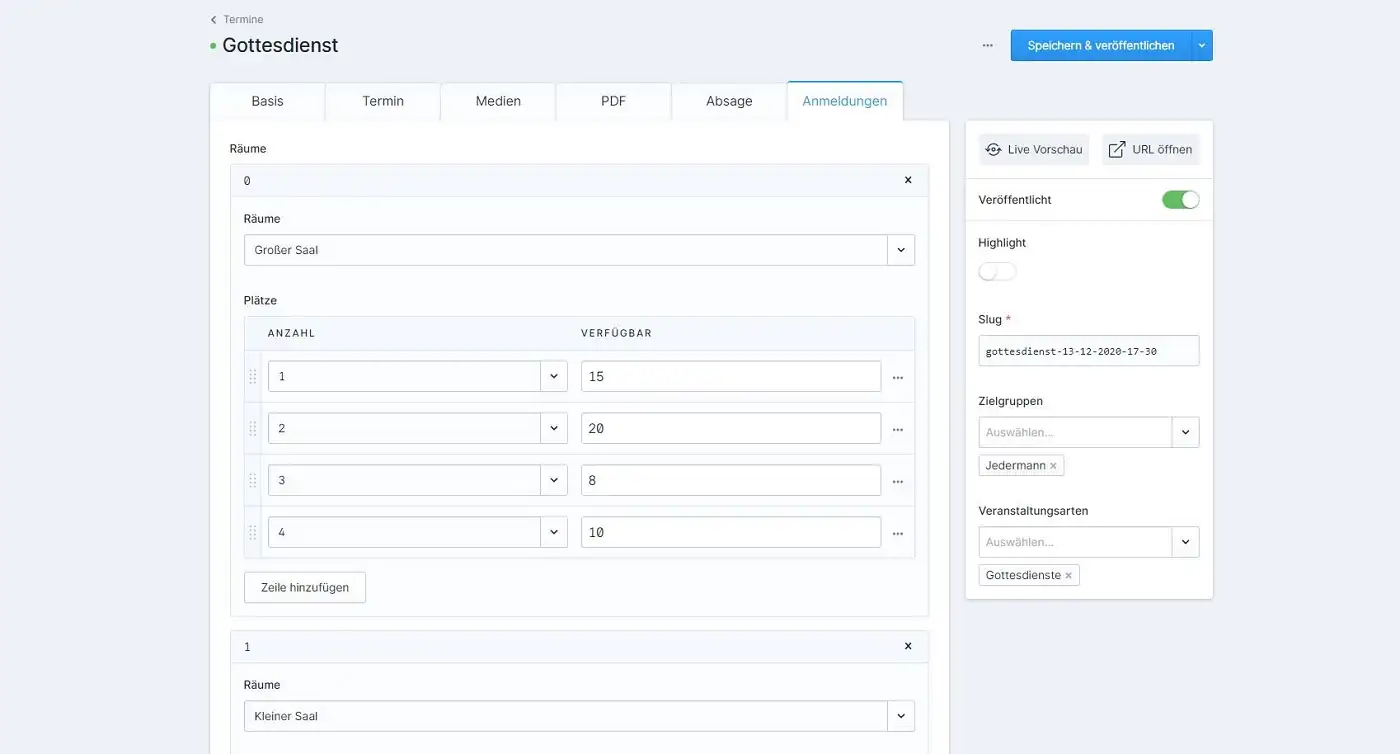This screenshot has width=1400, height=754.
Task: Open the PDF tab
Action: point(613,101)
